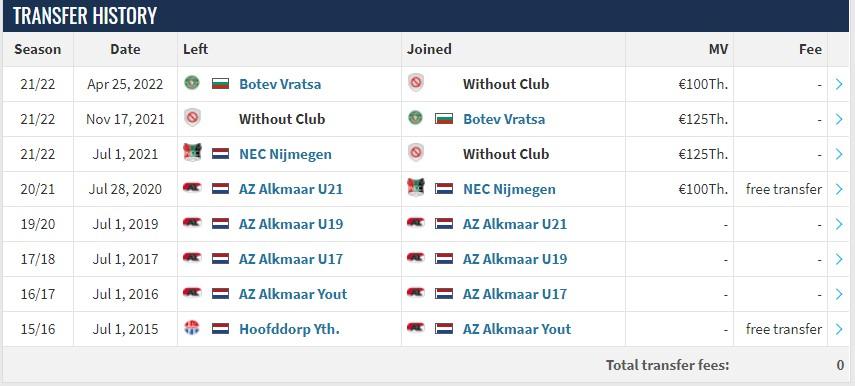
Task: Click the Season column header
Action: tap(38, 49)
